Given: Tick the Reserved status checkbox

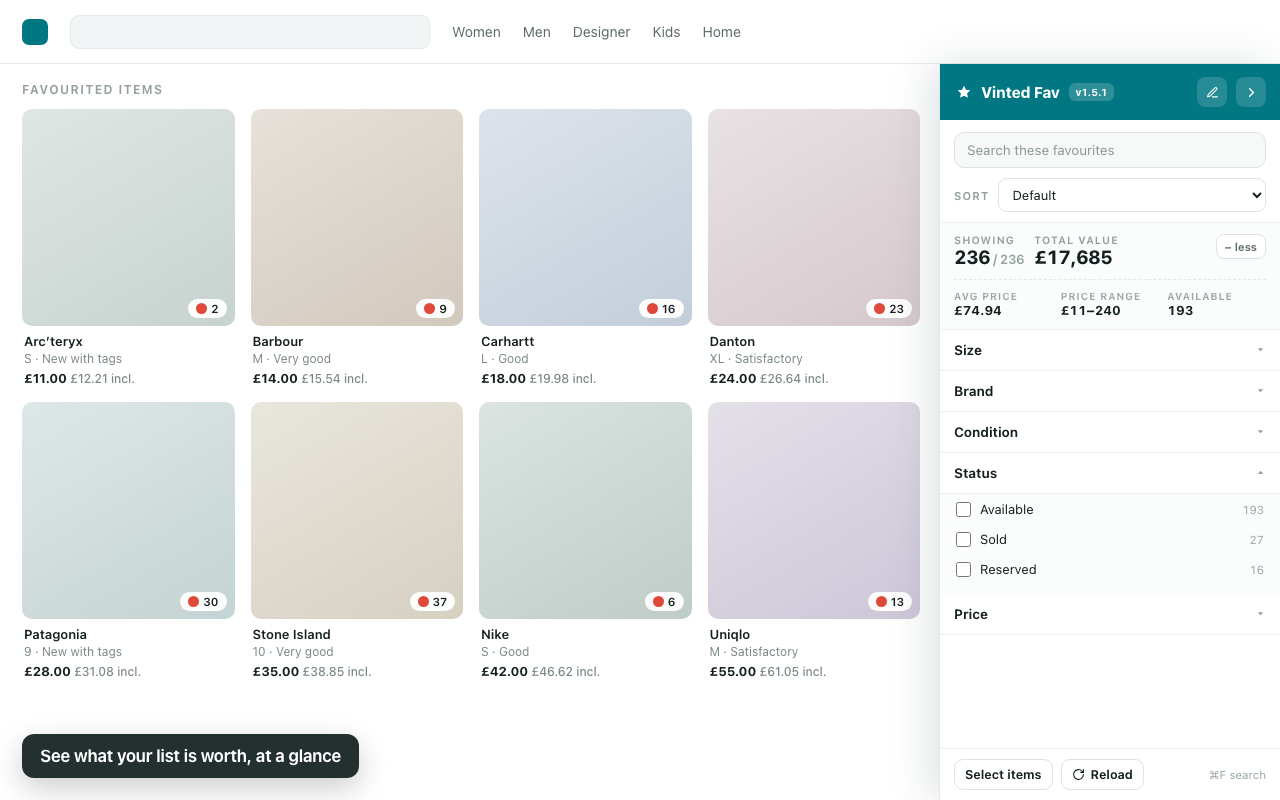Looking at the screenshot, I should (x=964, y=570).
